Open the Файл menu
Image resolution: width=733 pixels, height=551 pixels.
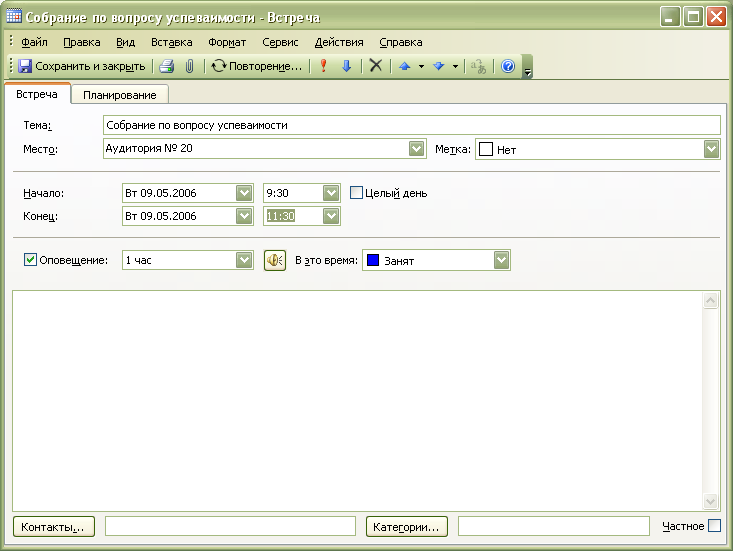coord(34,42)
